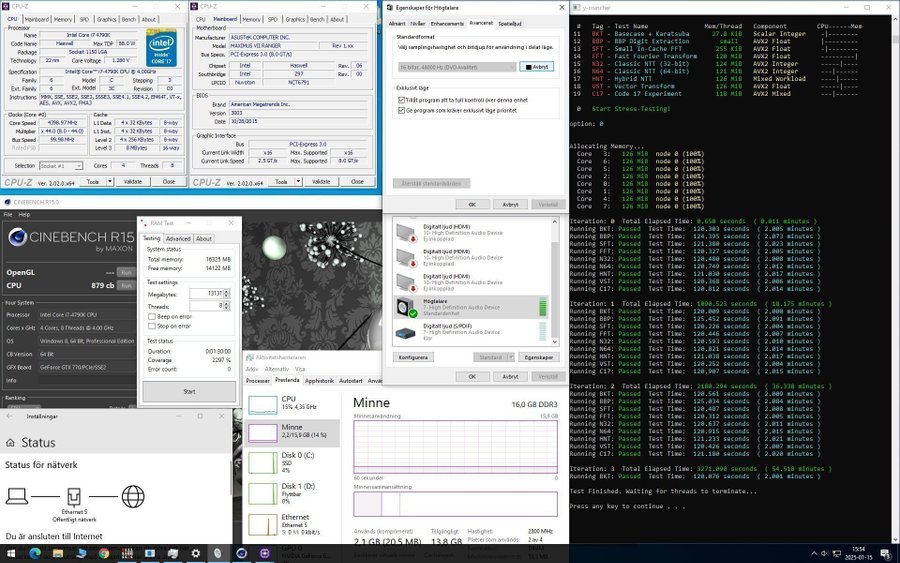
Task: Uncheck Tillåt program att ta full kontroll
Action: [x=402, y=100]
